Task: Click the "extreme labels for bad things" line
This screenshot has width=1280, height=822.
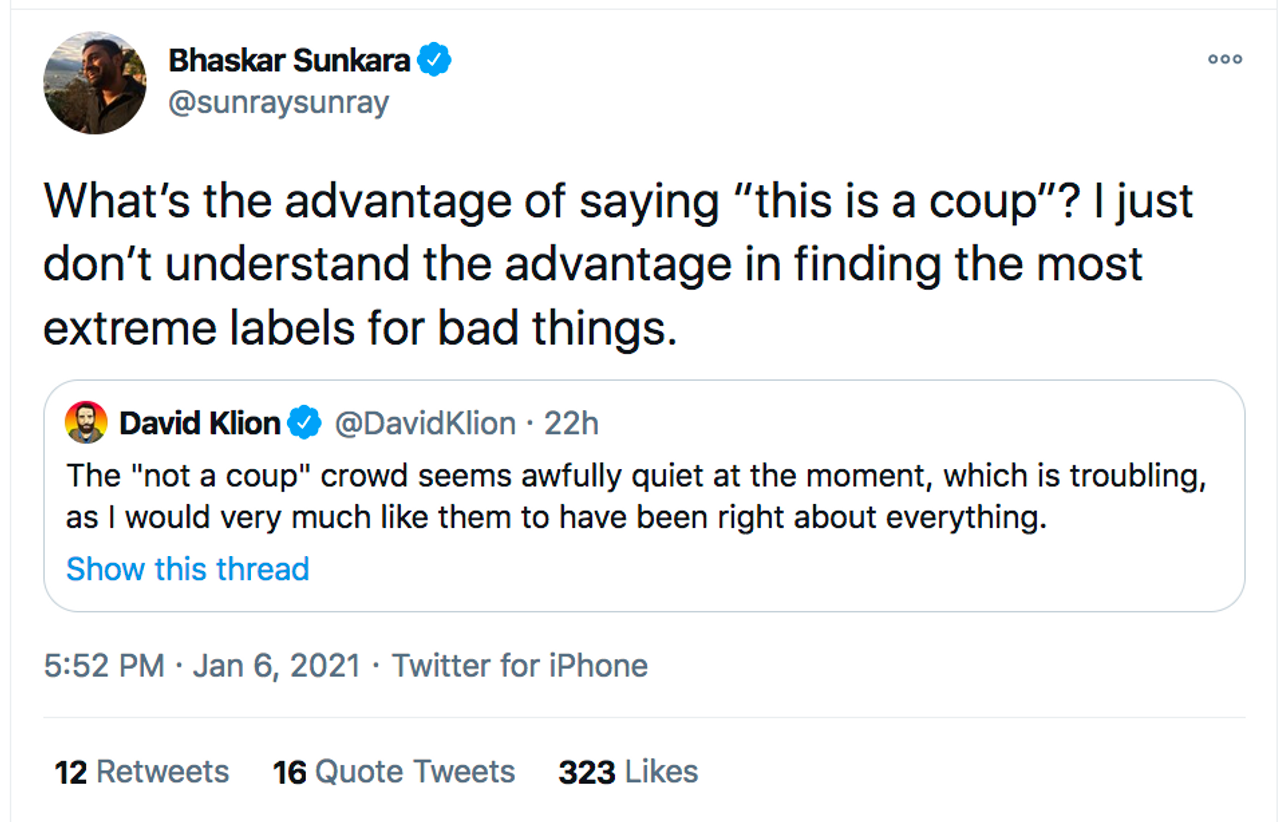Action: [x=360, y=327]
